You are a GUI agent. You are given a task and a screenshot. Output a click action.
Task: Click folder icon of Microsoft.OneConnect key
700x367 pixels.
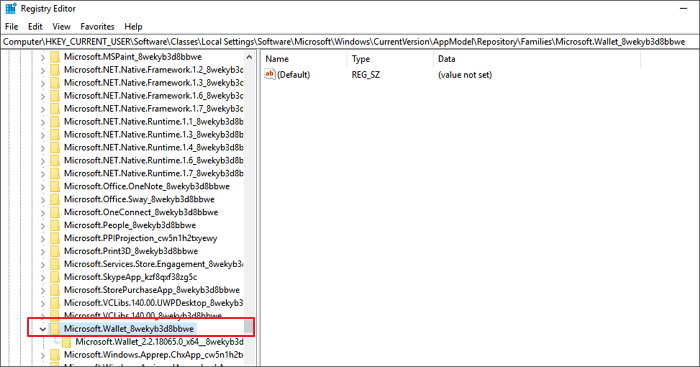(55, 212)
